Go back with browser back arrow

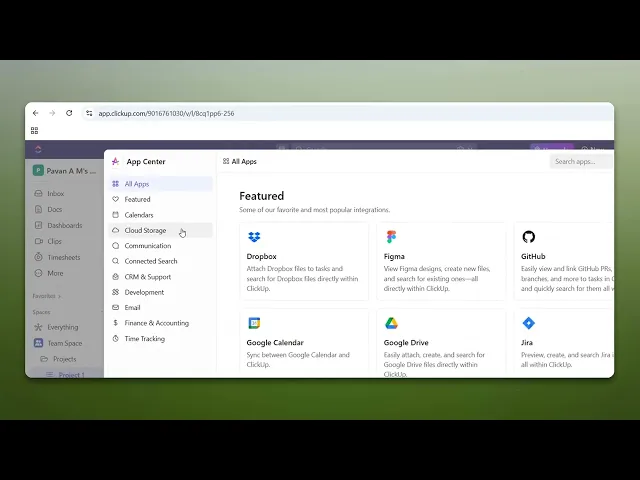[x=36, y=113]
